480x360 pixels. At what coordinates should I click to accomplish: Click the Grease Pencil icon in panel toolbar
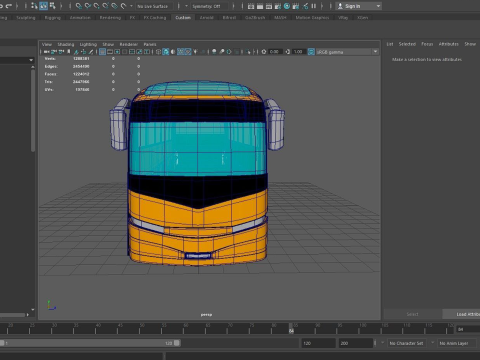pyautogui.click(x=91, y=52)
